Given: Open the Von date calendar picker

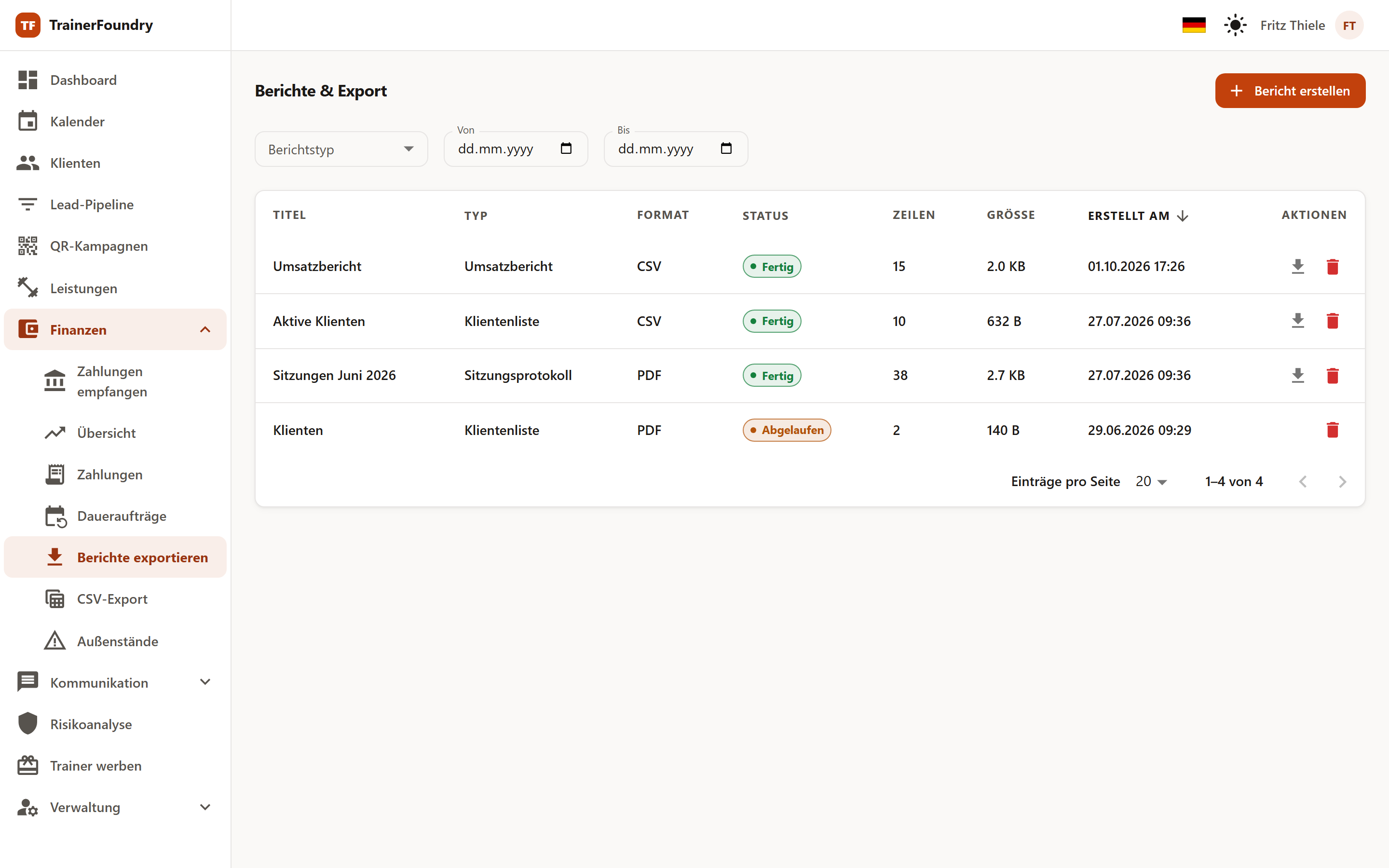Looking at the screenshot, I should (566, 149).
